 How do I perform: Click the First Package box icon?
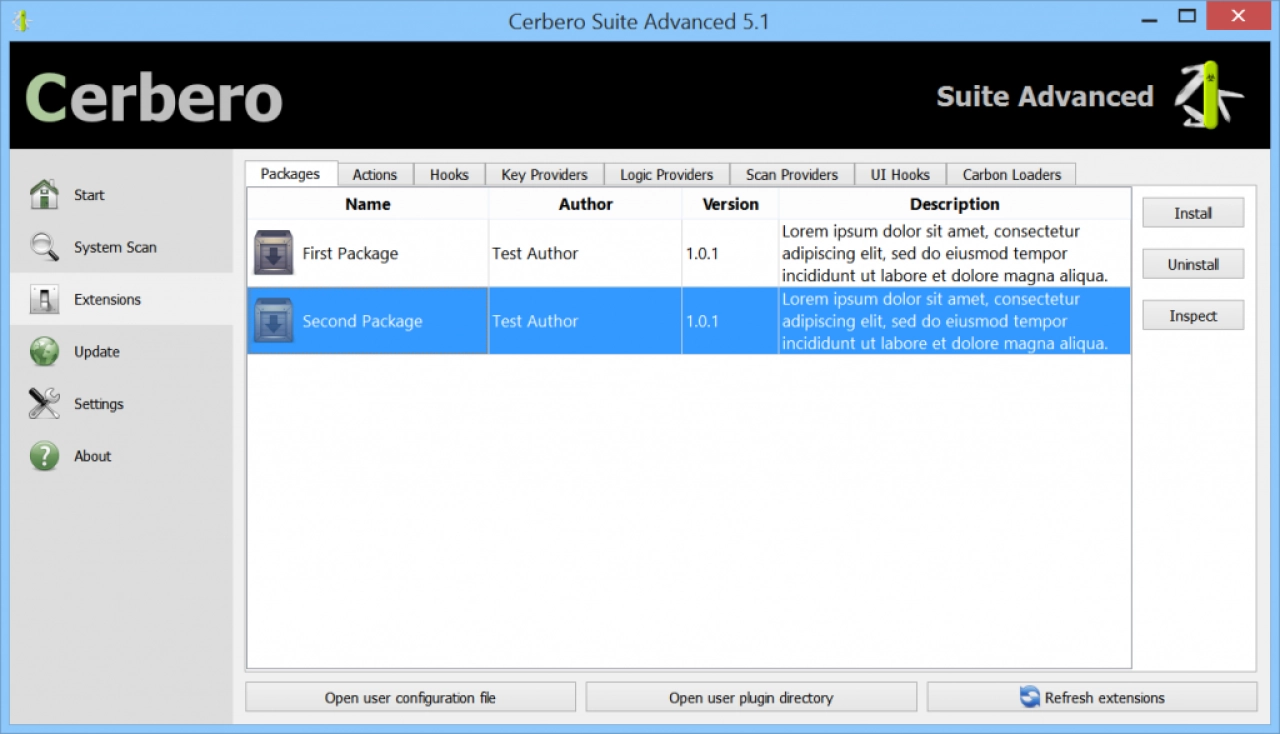tap(273, 253)
